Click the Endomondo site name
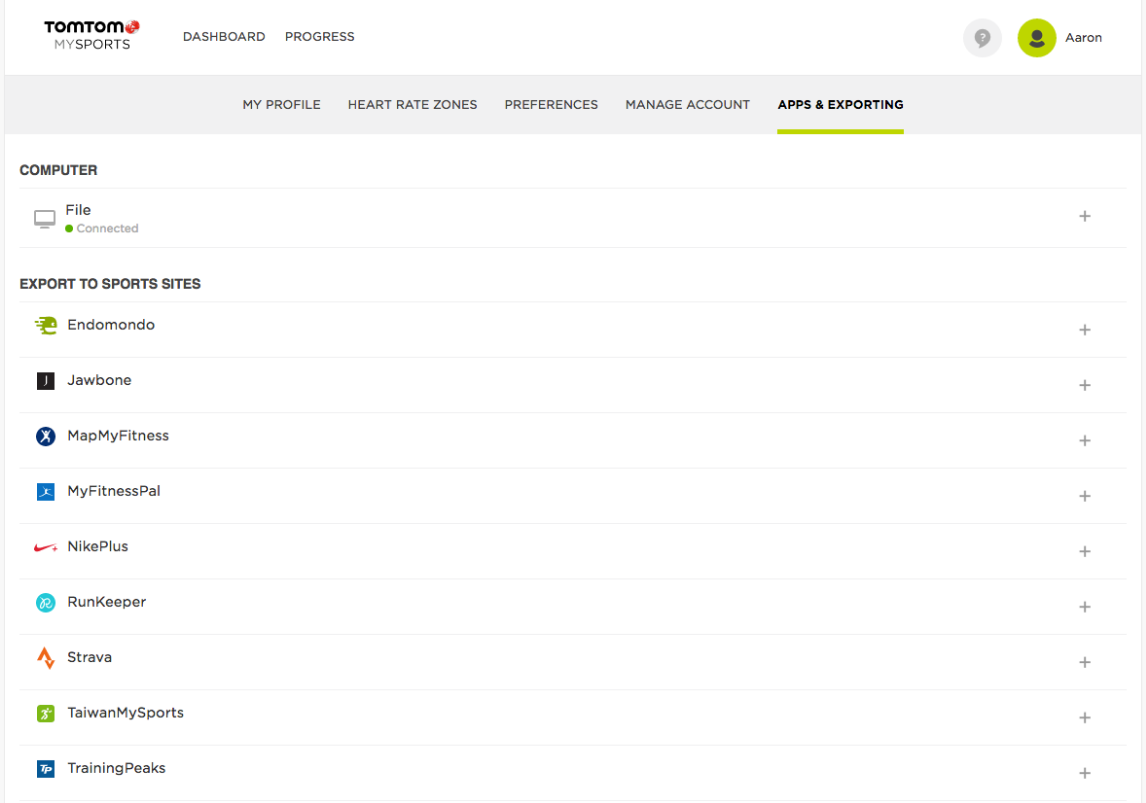 (111, 324)
